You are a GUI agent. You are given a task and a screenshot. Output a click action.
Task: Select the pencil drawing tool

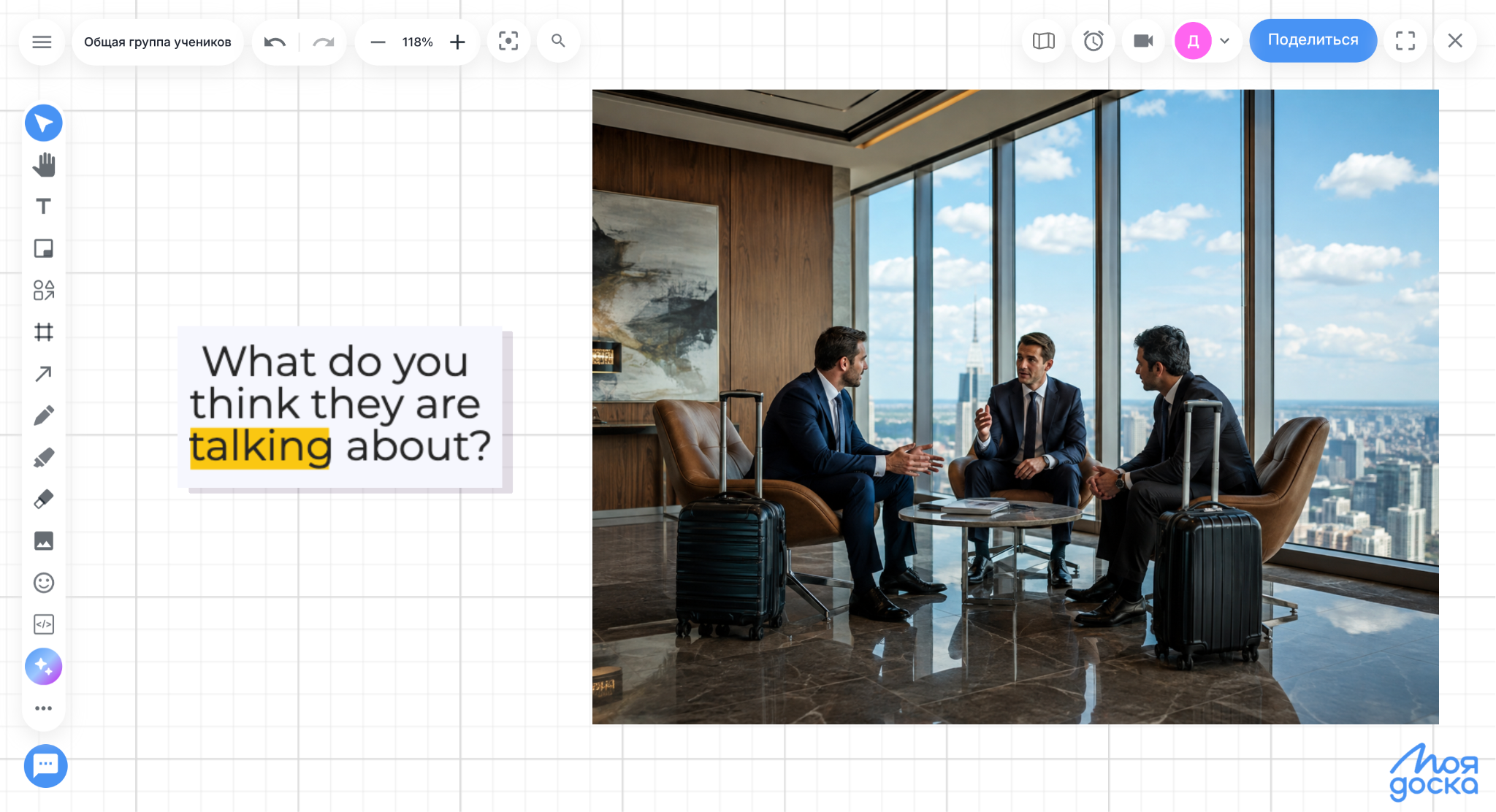44,415
